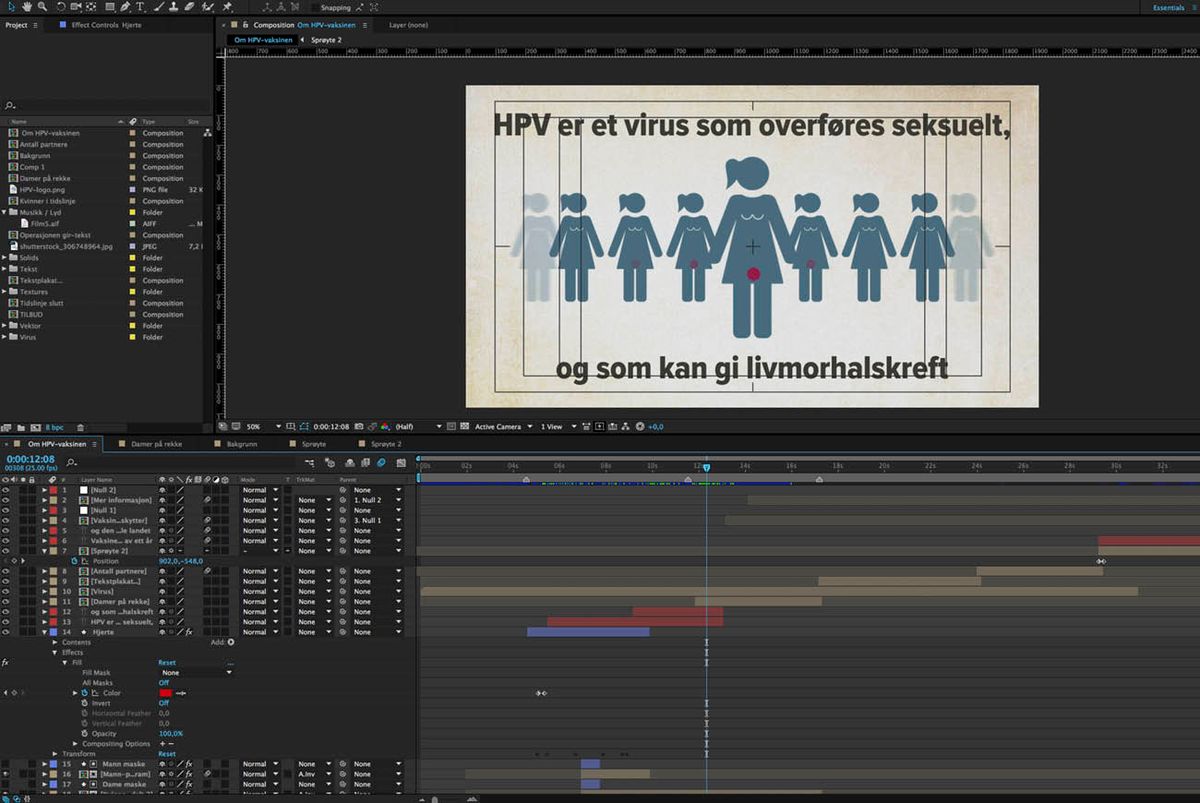Toggle visibility of layer 10 [Virus]
The height and width of the screenshot is (803, 1200).
coord(6,591)
